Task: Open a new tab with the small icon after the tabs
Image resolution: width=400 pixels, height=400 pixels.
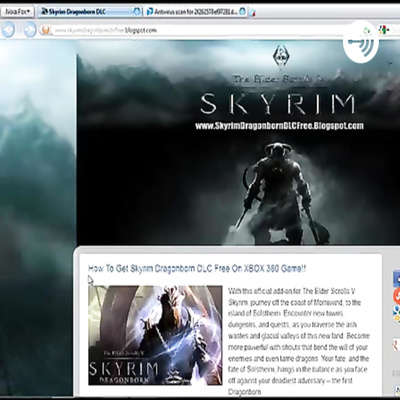Action: [252, 13]
